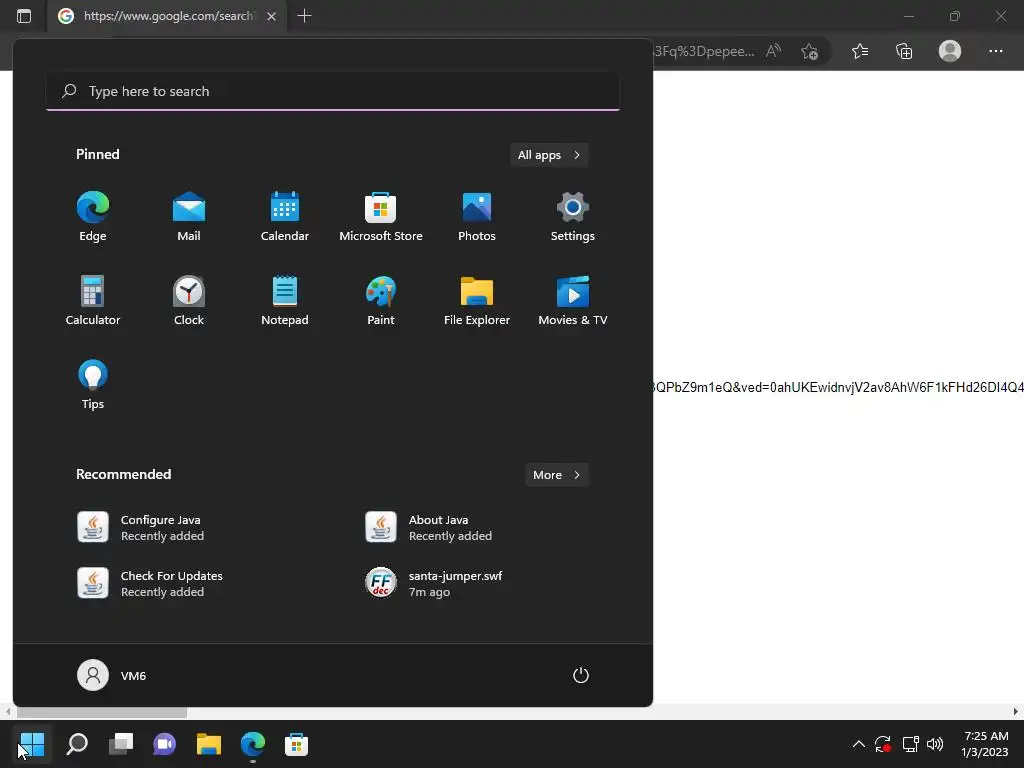The width and height of the screenshot is (1024, 768).
Task: Switch to Edge on taskbar
Action: (253, 744)
